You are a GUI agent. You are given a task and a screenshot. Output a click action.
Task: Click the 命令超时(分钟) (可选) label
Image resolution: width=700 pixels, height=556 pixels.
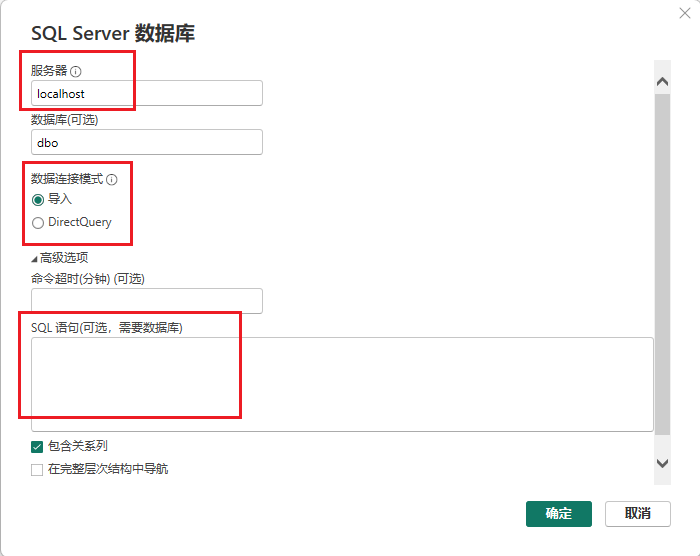tap(88, 279)
